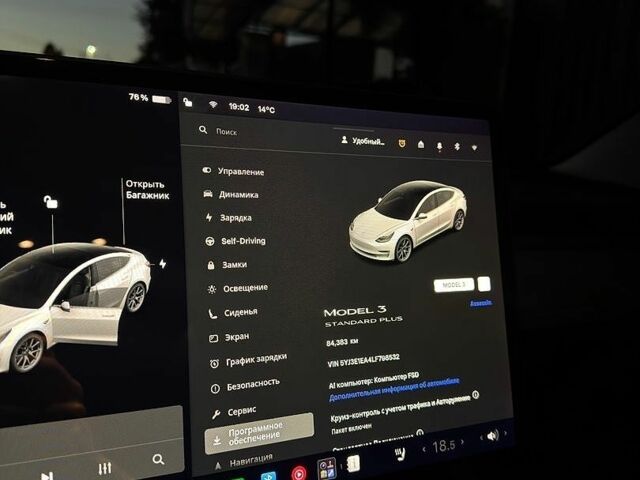Tap the VIN 5YJ3E1EA4LF798532 text
This screenshot has height=480, width=640.
pyautogui.click(x=363, y=361)
